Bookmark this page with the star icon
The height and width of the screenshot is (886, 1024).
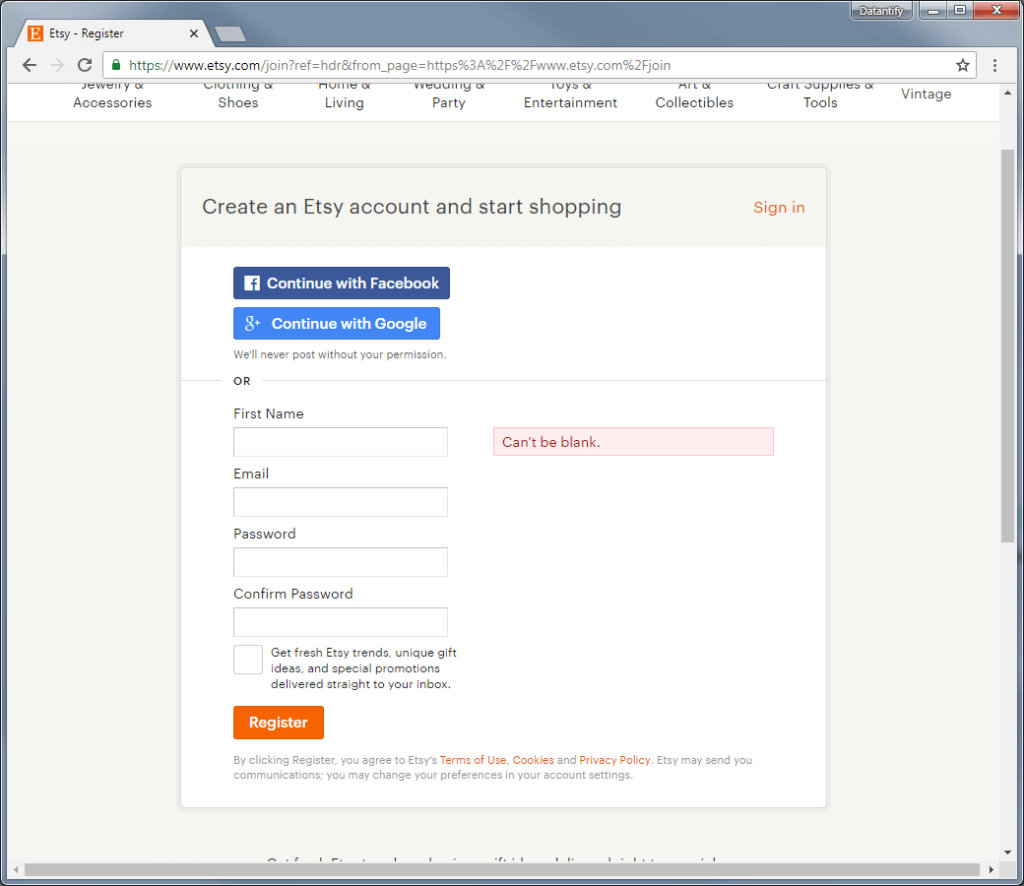click(x=963, y=65)
